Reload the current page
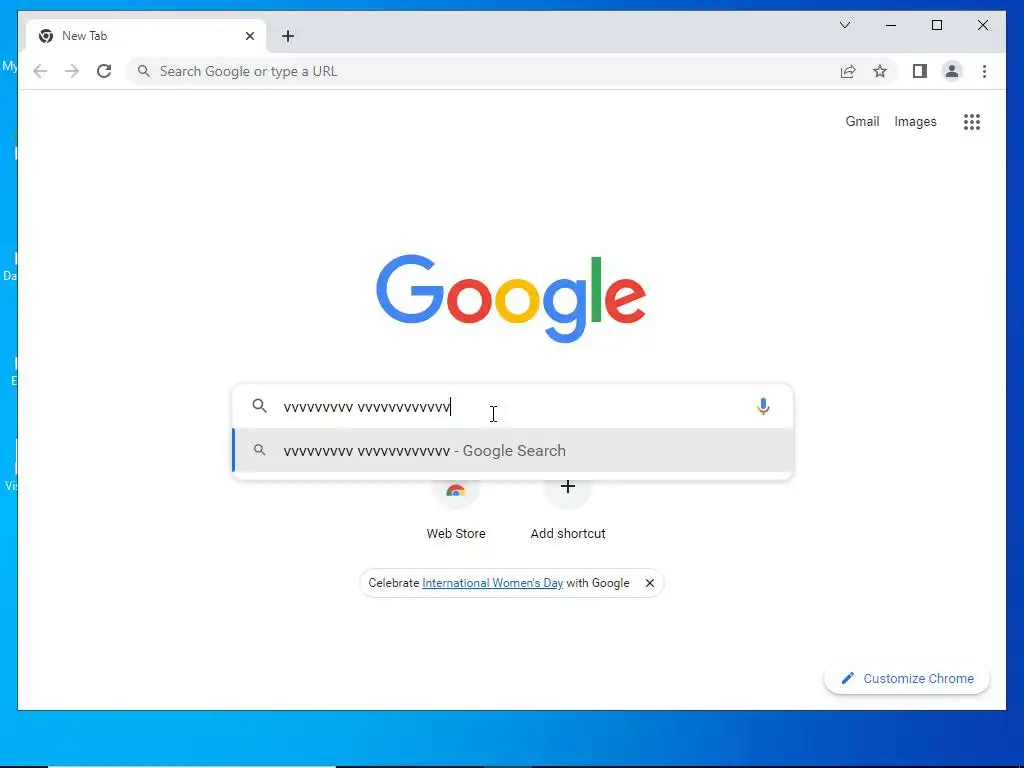 (104, 71)
